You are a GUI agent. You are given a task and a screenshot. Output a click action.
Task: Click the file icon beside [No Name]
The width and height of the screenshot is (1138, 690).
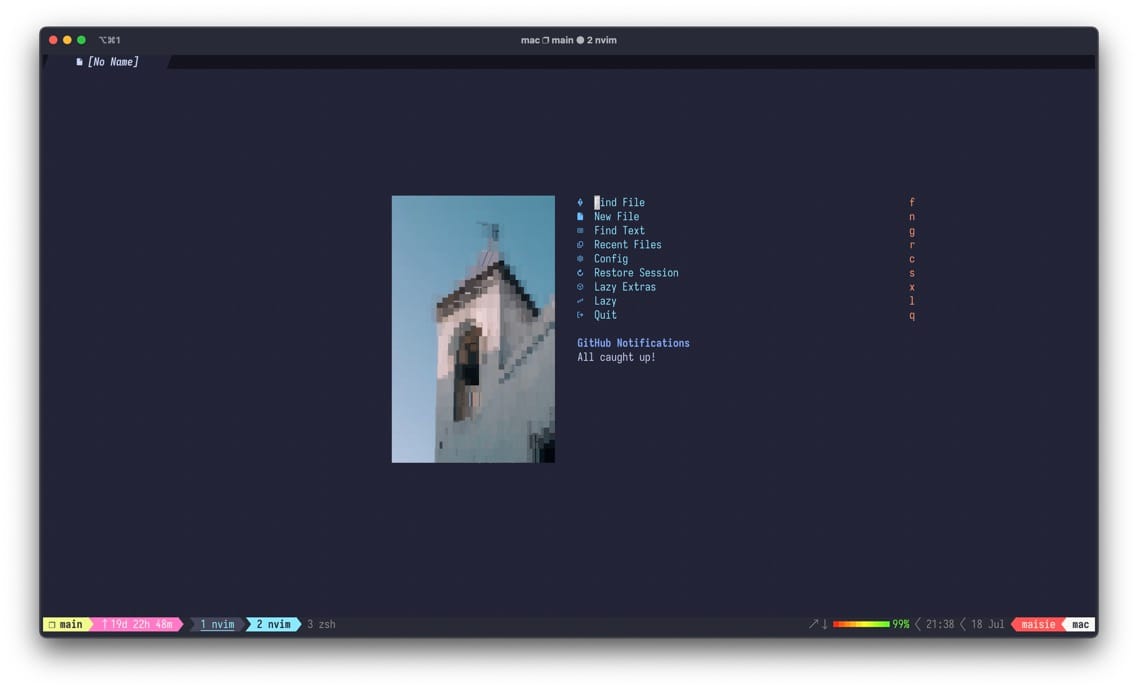click(x=79, y=62)
